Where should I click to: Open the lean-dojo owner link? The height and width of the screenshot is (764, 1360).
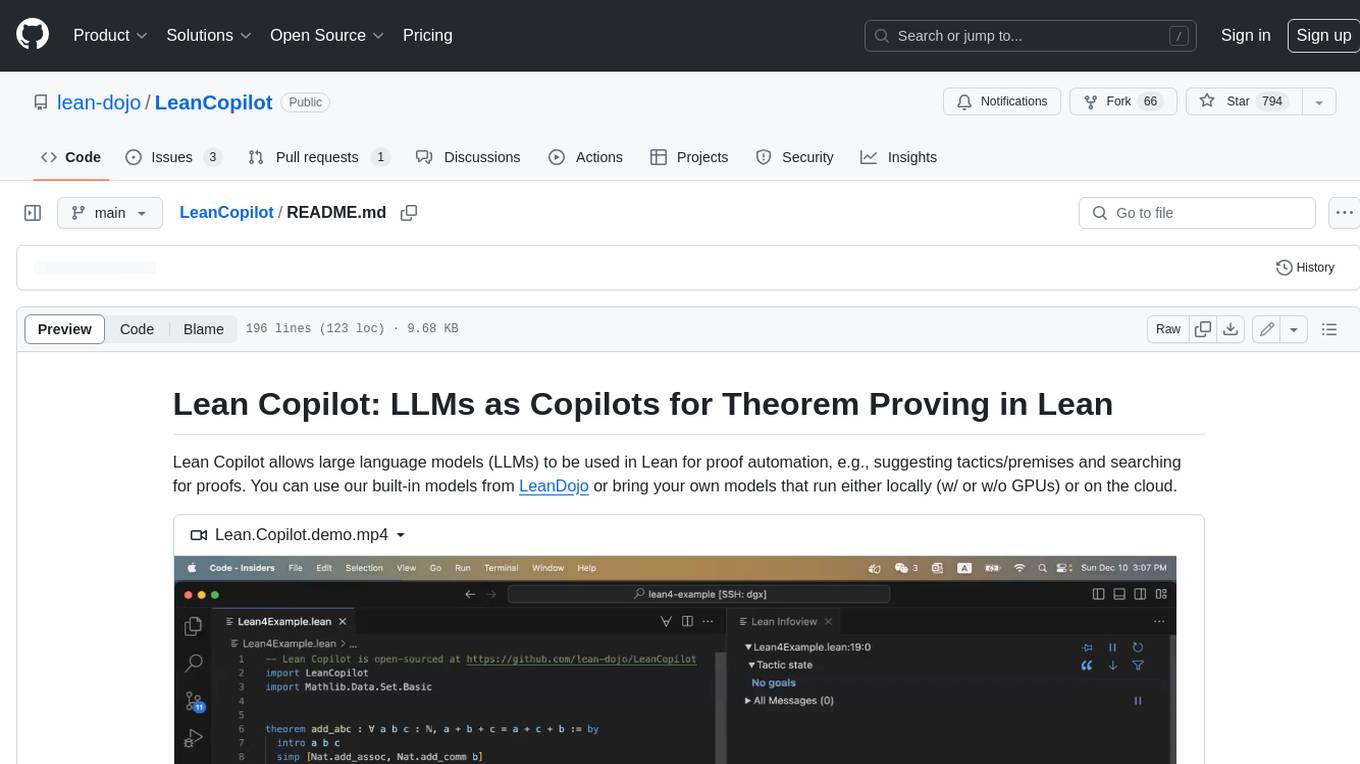point(99,102)
